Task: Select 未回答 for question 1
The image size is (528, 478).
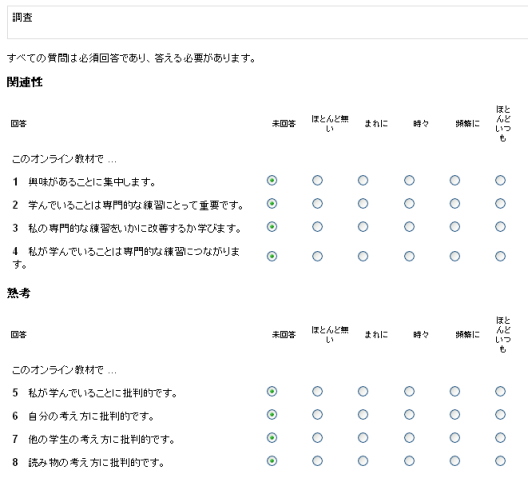Action: pyautogui.click(x=272, y=180)
